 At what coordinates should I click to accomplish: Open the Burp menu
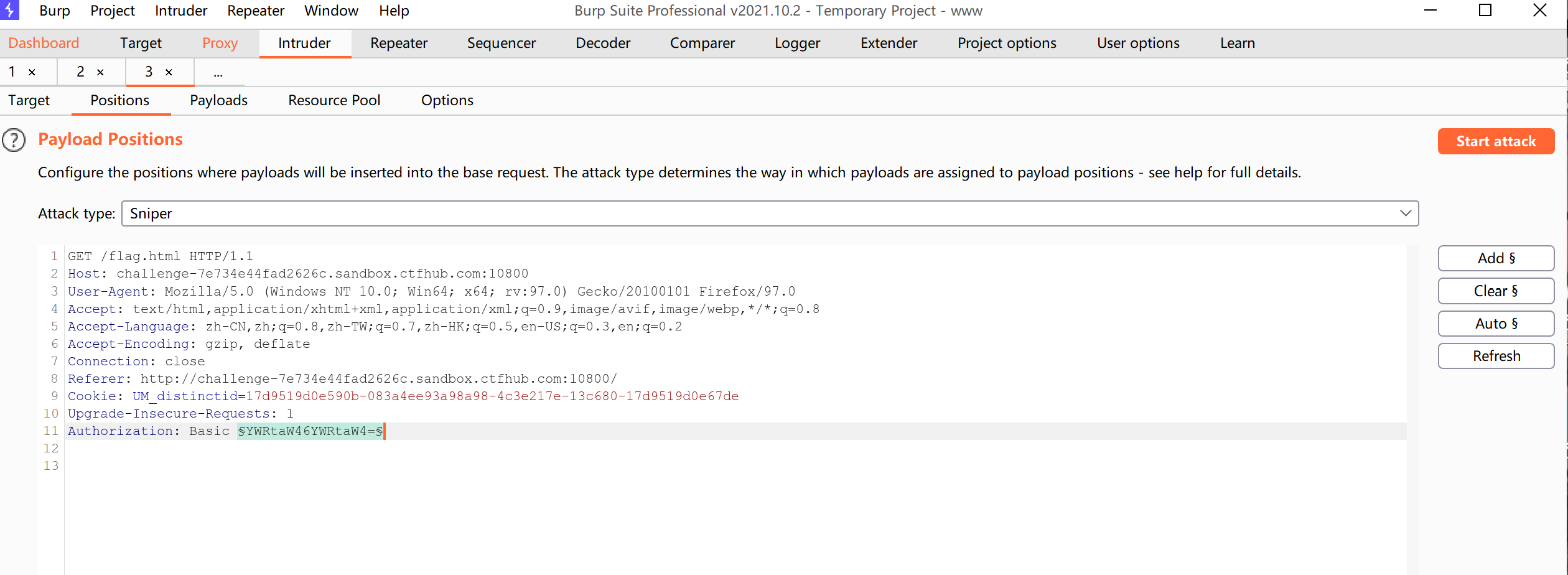[x=55, y=11]
